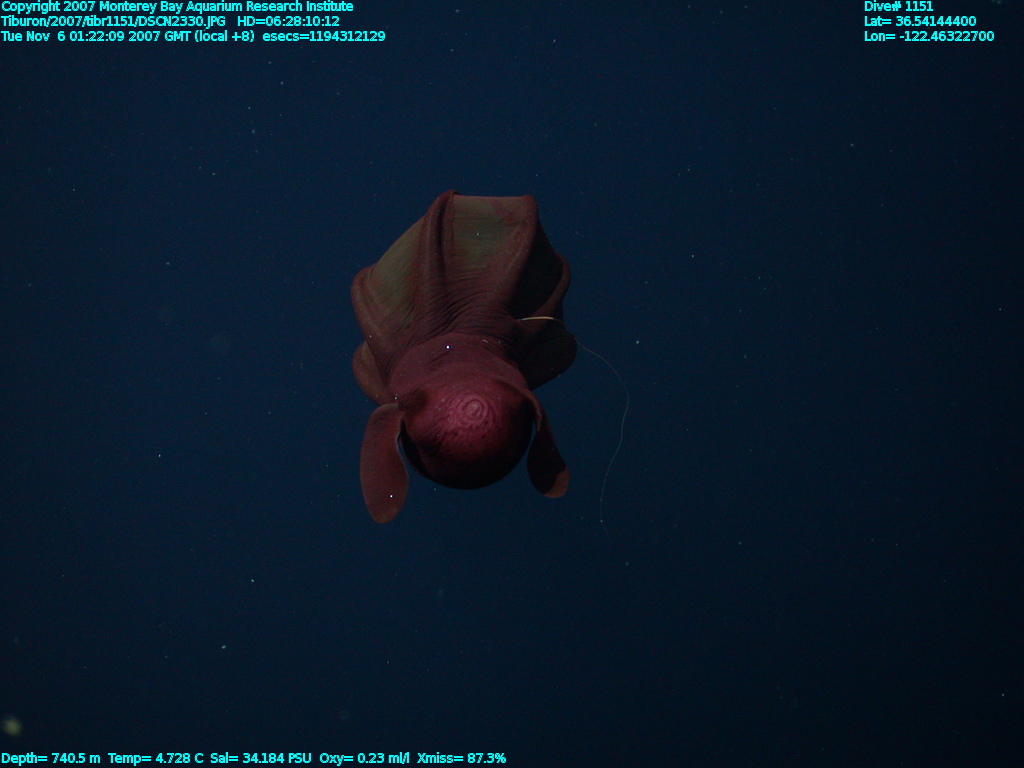Click the Xmiss= 87.3% reading
This screenshot has height=768, width=1024.
[461, 758]
